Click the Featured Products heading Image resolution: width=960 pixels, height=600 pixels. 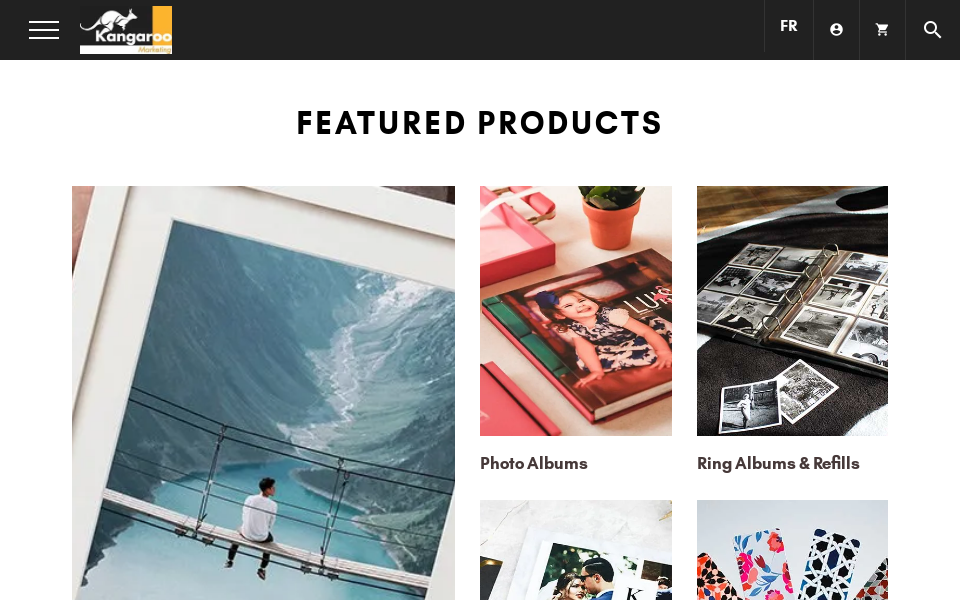[x=479, y=123]
